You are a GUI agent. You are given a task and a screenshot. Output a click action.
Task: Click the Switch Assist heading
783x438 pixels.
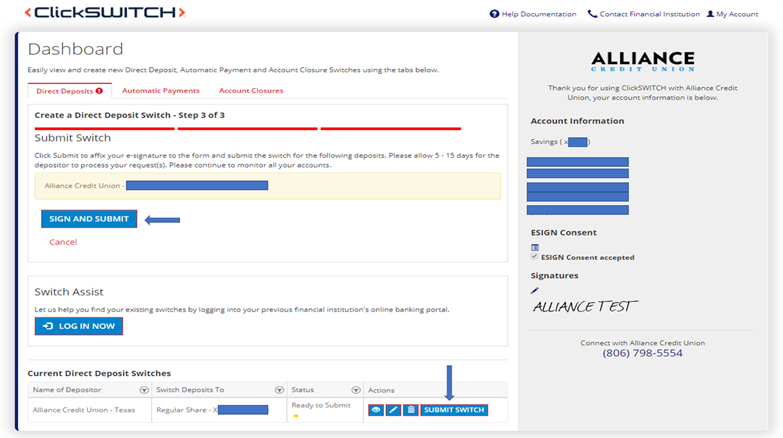[69, 292]
